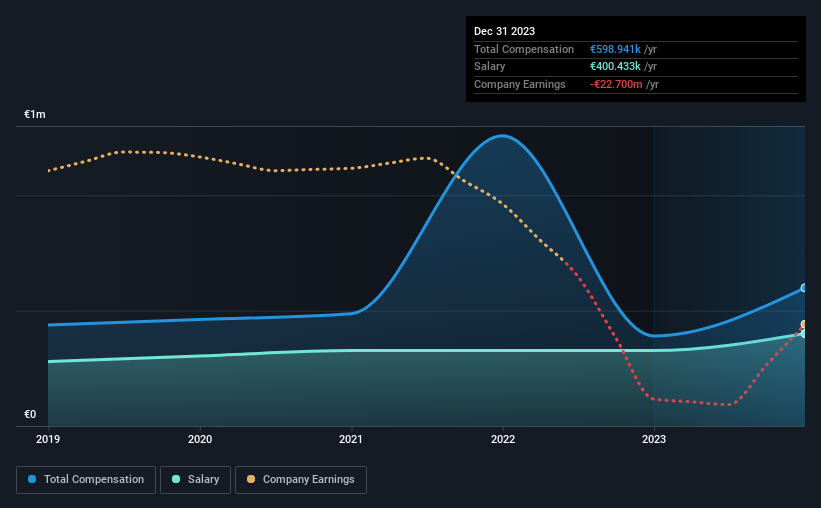
Task: Click the €400.433k salary value
Action: click(x=615, y=67)
